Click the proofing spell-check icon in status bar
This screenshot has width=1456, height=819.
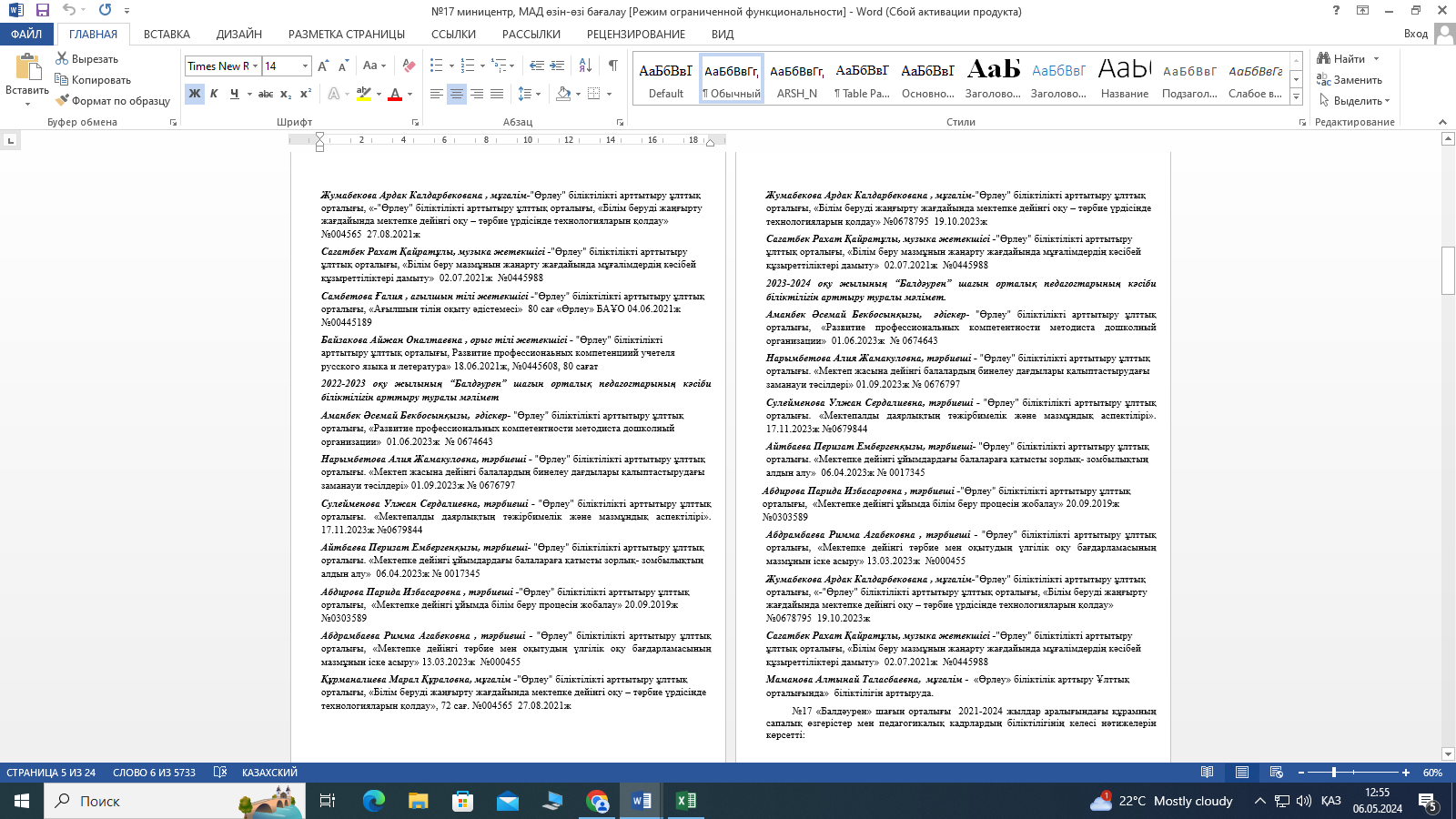pyautogui.click(x=220, y=773)
